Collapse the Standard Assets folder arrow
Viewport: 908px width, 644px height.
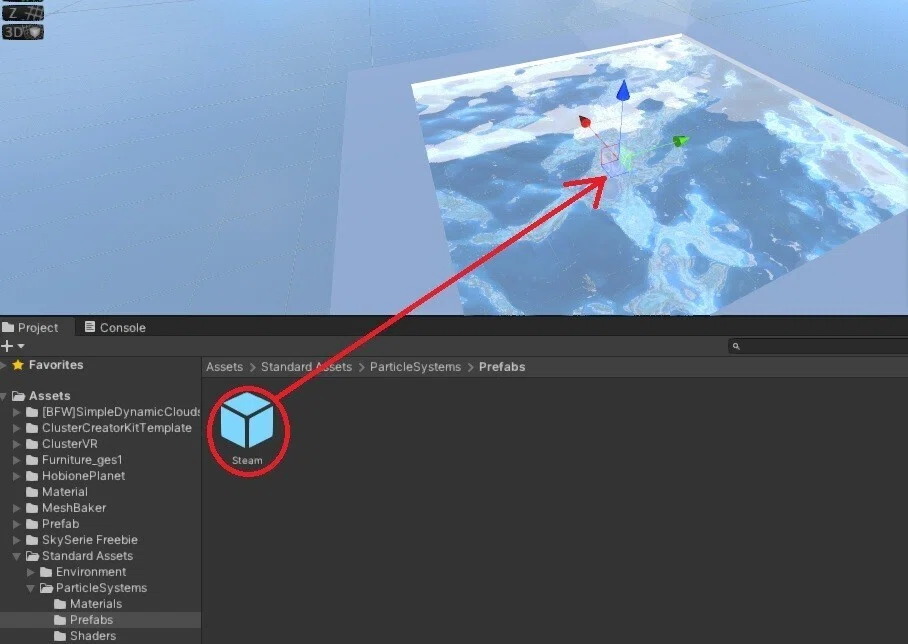pyautogui.click(x=17, y=557)
